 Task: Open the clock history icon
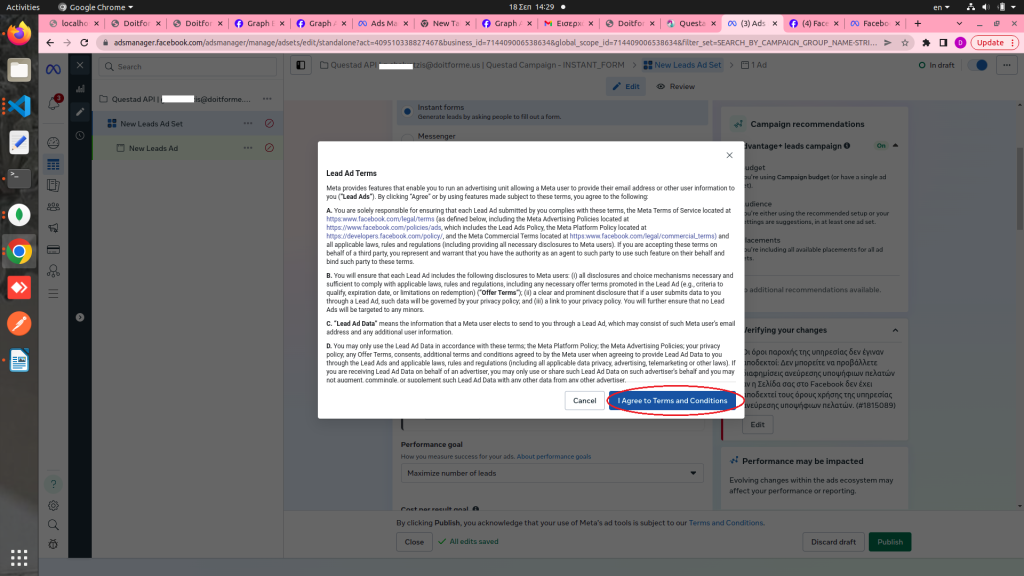(80, 133)
